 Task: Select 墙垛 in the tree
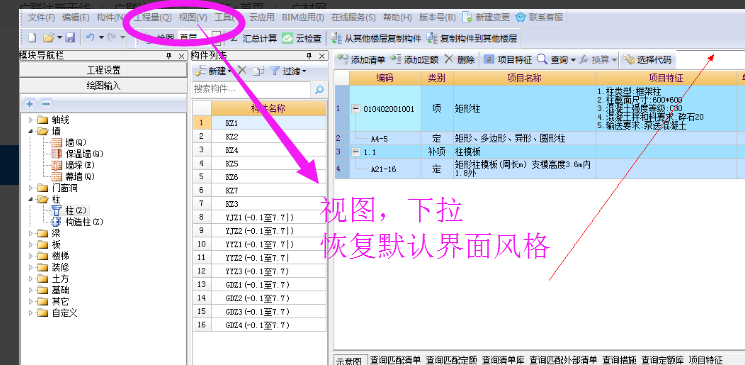pyautogui.click(x=73, y=165)
